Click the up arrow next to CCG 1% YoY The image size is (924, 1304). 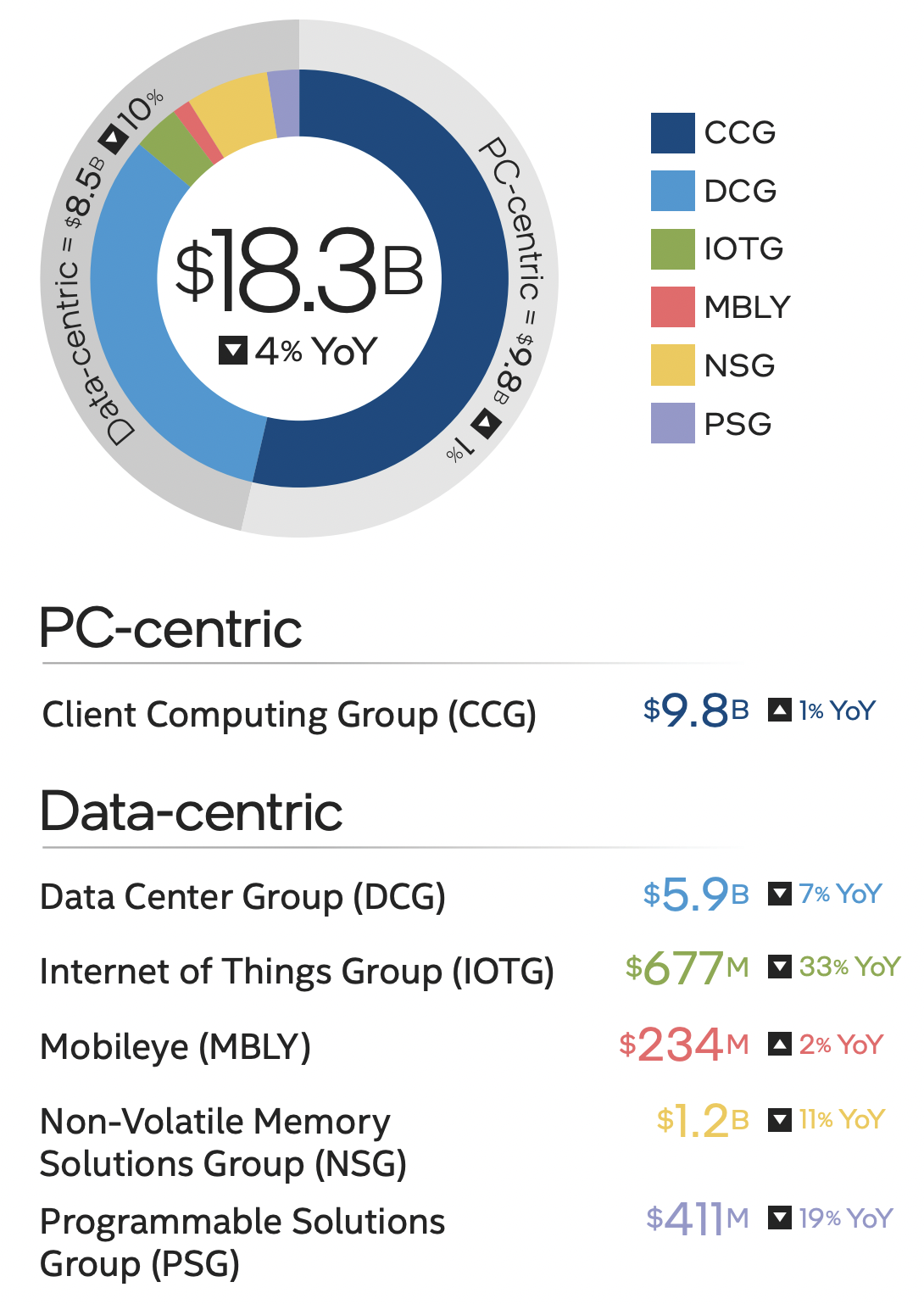pyautogui.click(x=779, y=710)
